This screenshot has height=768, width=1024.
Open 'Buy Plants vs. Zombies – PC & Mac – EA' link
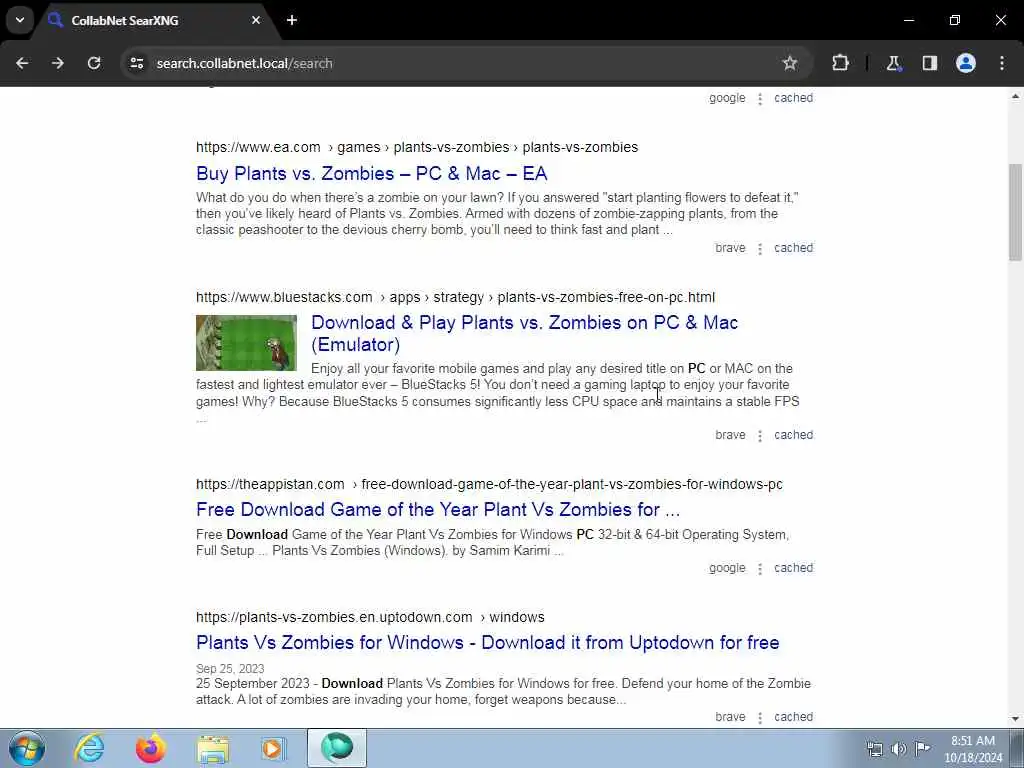(x=372, y=174)
